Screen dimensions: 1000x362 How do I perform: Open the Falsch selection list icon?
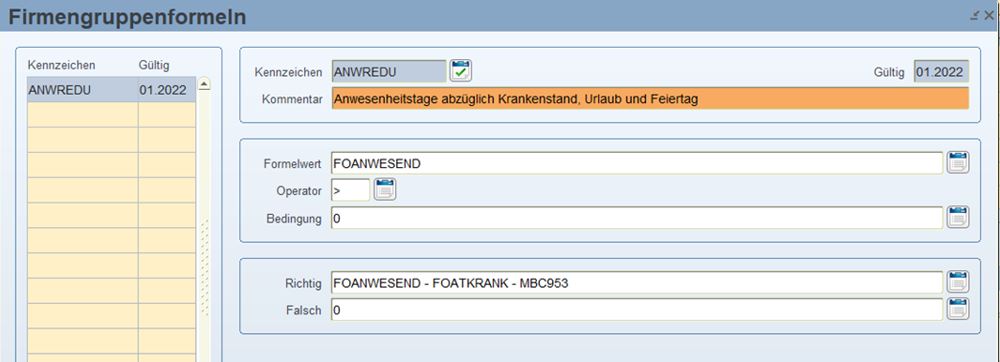pos(958,308)
